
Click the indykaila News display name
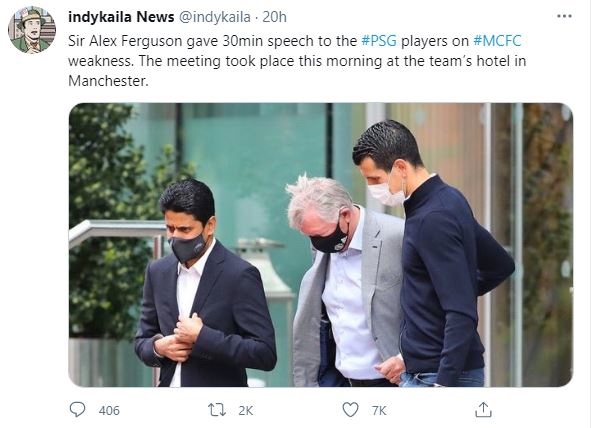(121, 17)
